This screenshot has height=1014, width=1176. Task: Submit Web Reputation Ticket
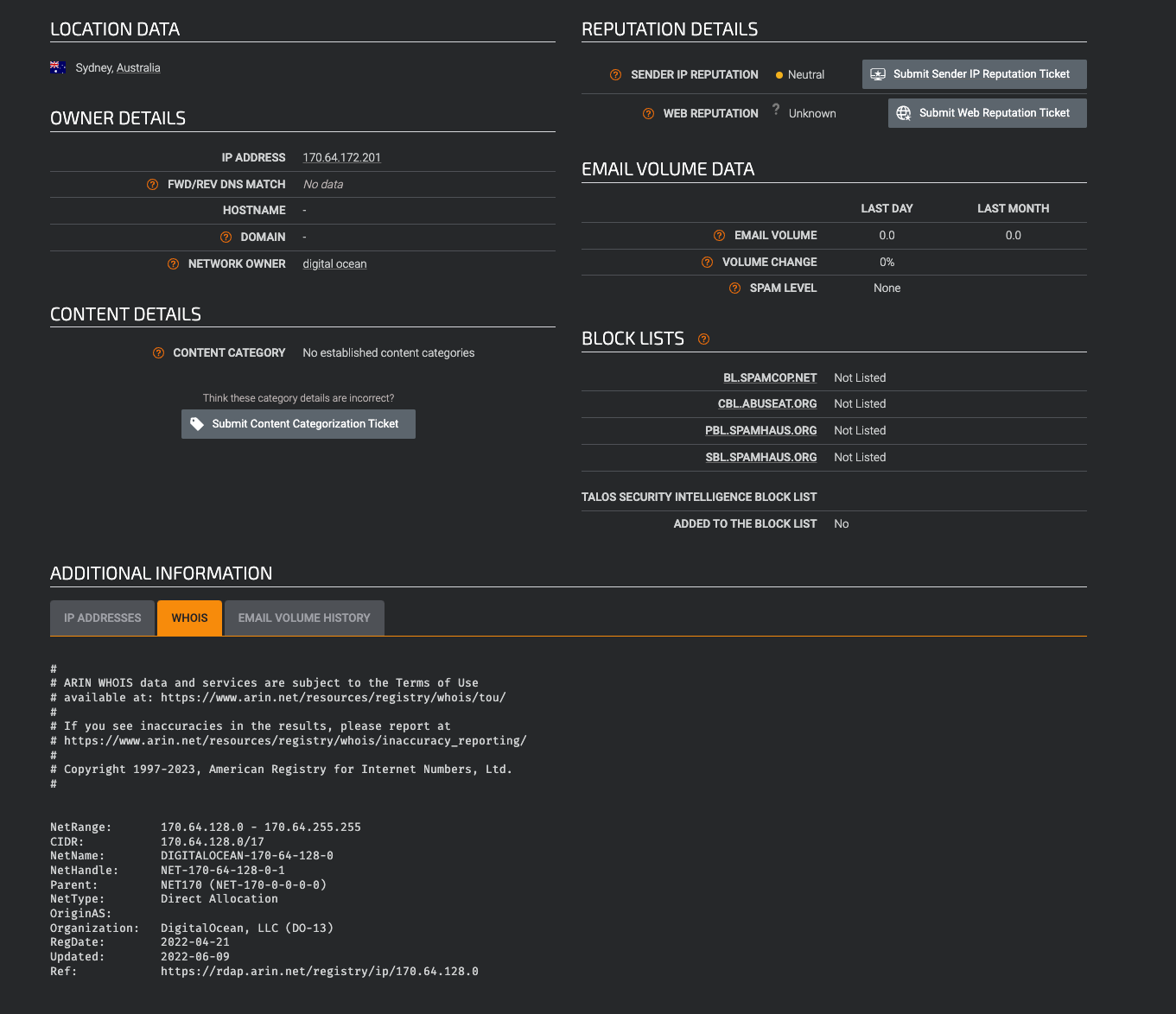[x=988, y=113]
